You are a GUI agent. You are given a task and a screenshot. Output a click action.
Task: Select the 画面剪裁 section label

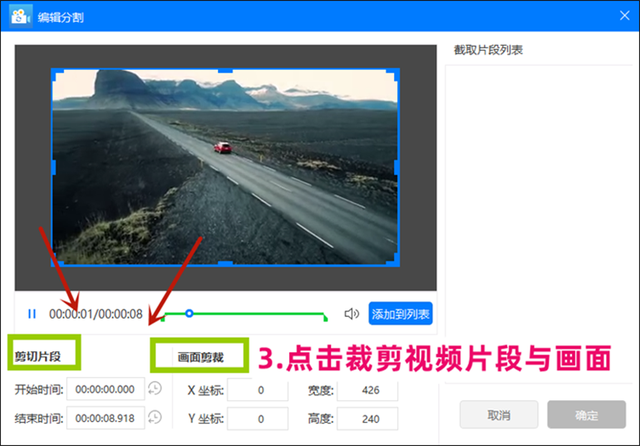[x=201, y=356]
